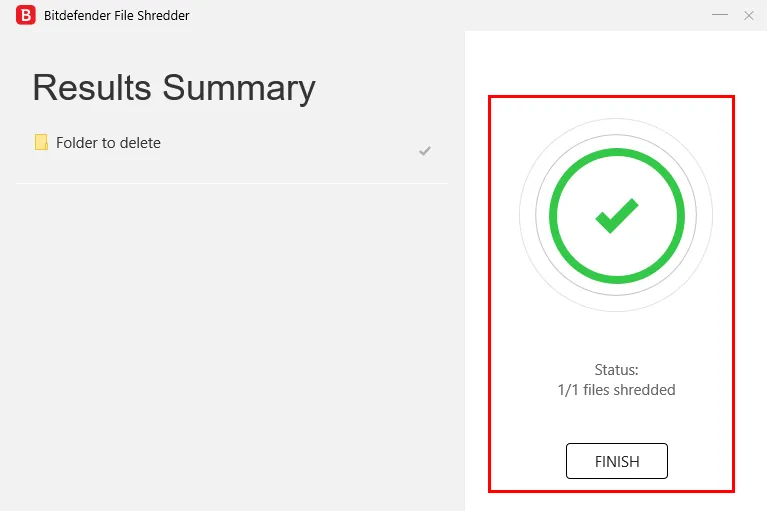Viewport: 767px width, 511px height.
Task: Click the divider line under Folder to delete
Action: click(x=232, y=183)
